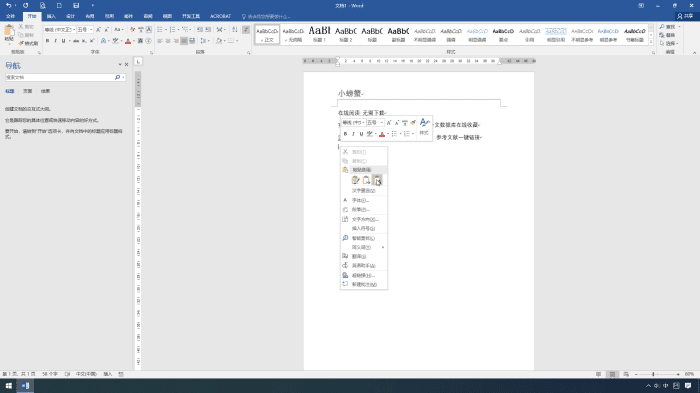Open font size dropdown in ribbon

[x=91, y=29]
